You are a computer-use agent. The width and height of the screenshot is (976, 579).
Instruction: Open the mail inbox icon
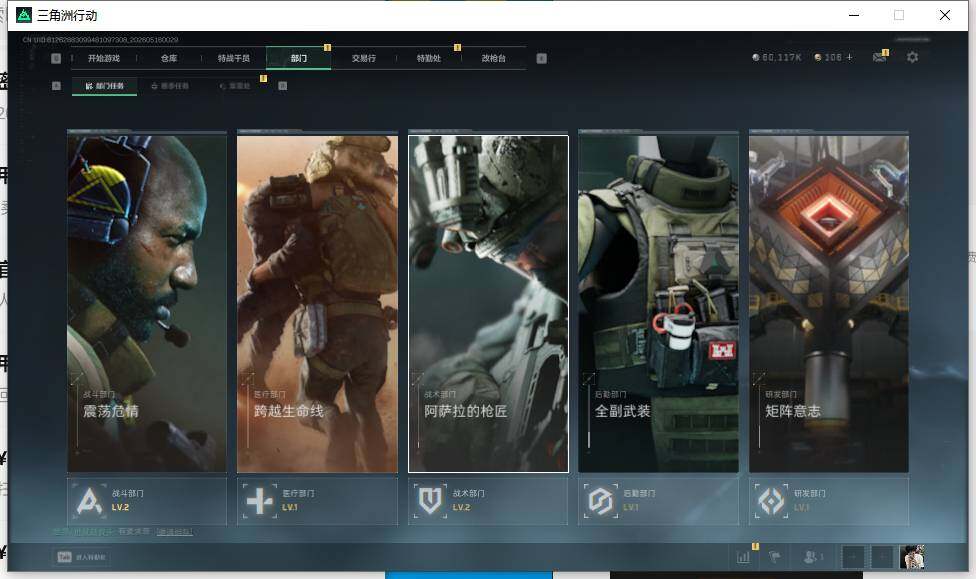[x=879, y=57]
